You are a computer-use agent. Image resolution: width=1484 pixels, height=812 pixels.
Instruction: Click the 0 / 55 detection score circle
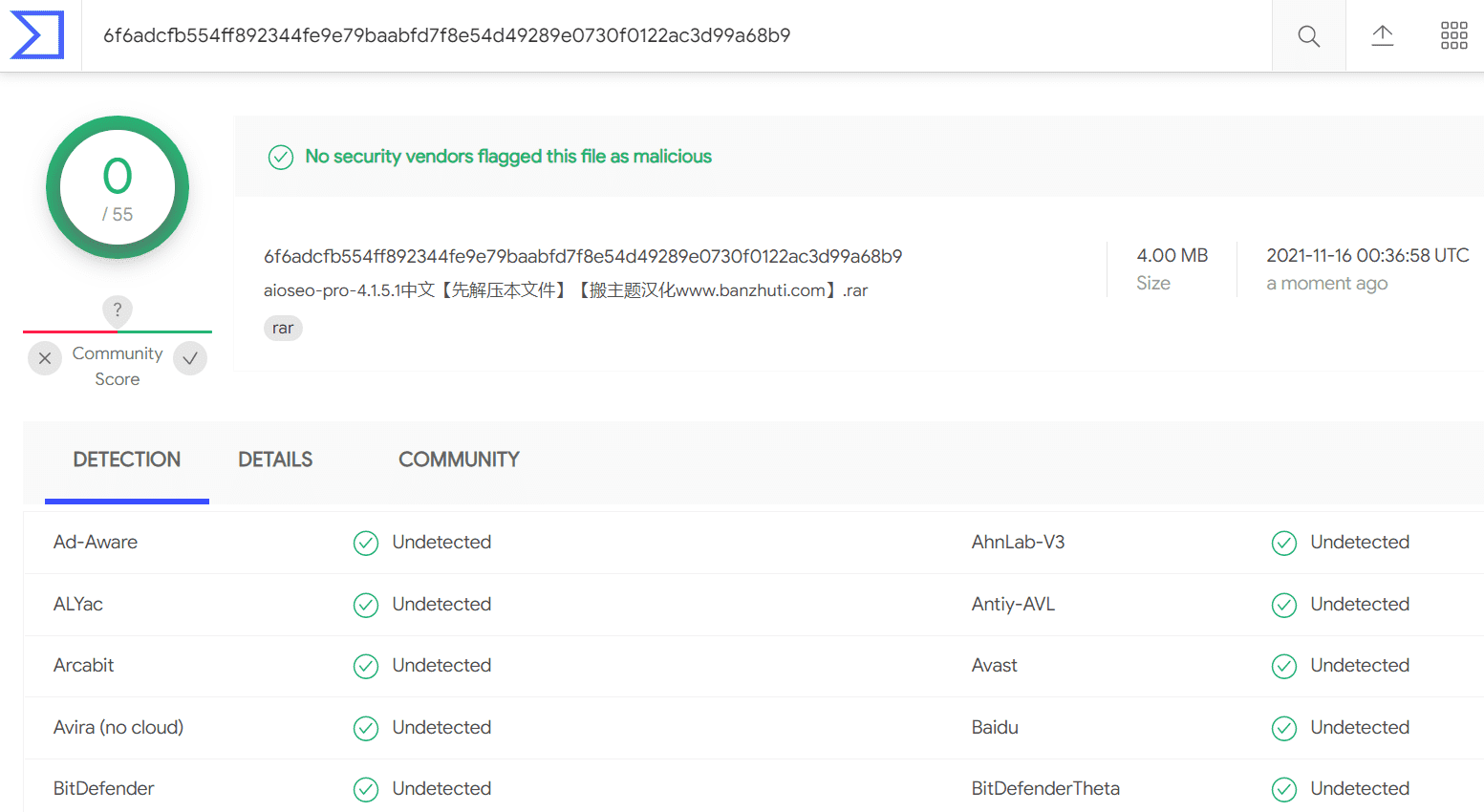point(118,187)
